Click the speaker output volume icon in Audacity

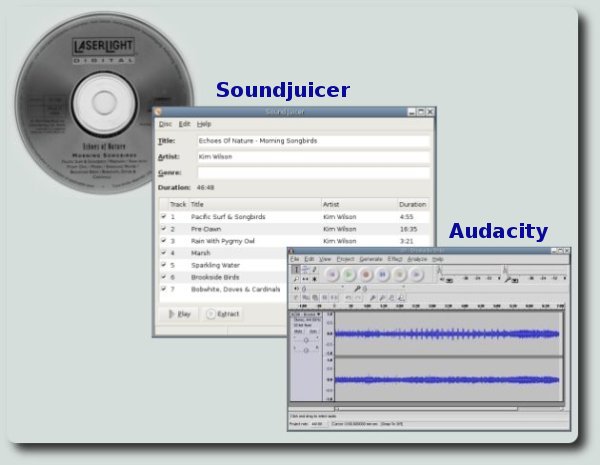click(297, 289)
